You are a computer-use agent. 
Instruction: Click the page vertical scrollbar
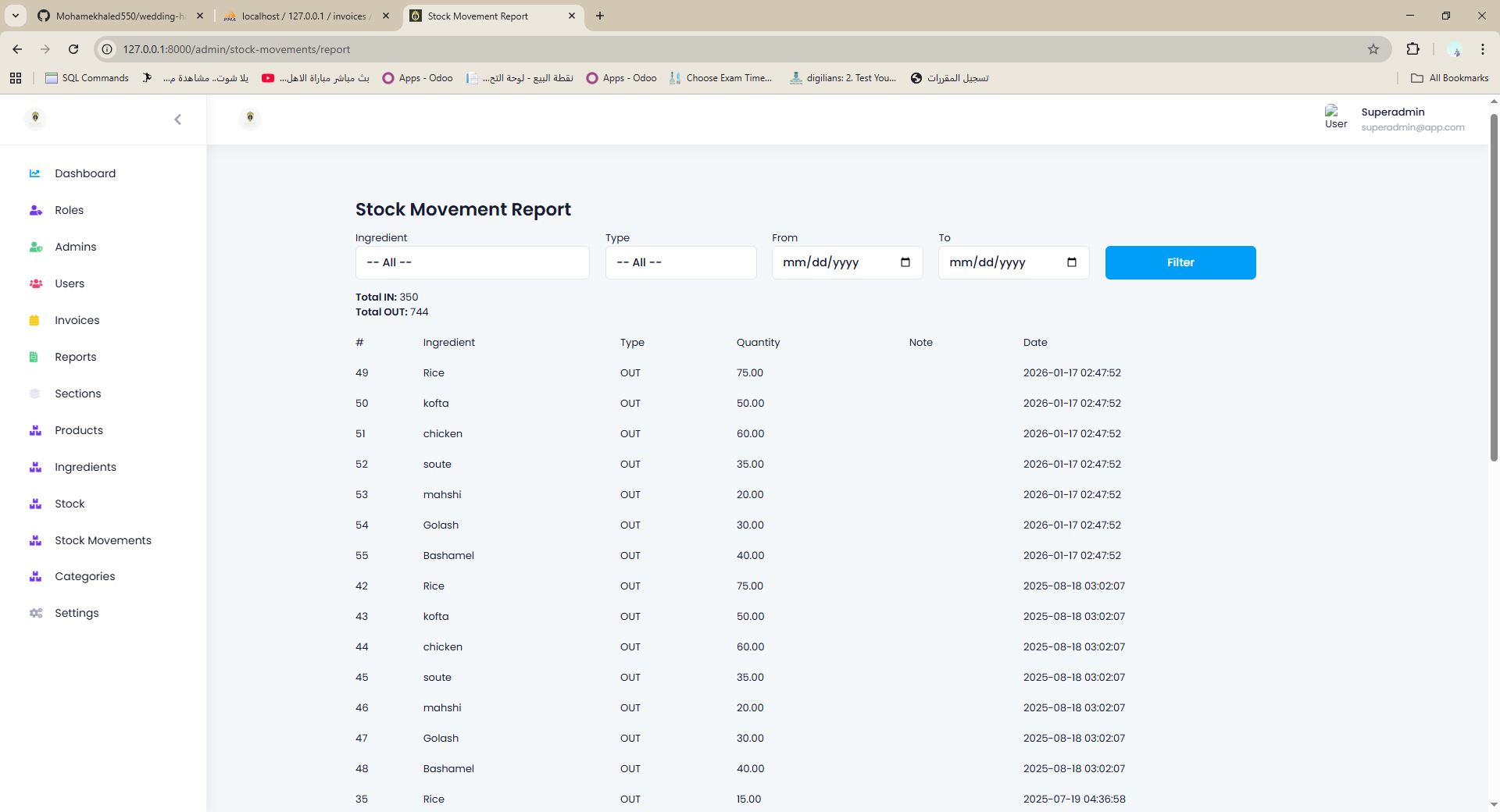[1494, 289]
